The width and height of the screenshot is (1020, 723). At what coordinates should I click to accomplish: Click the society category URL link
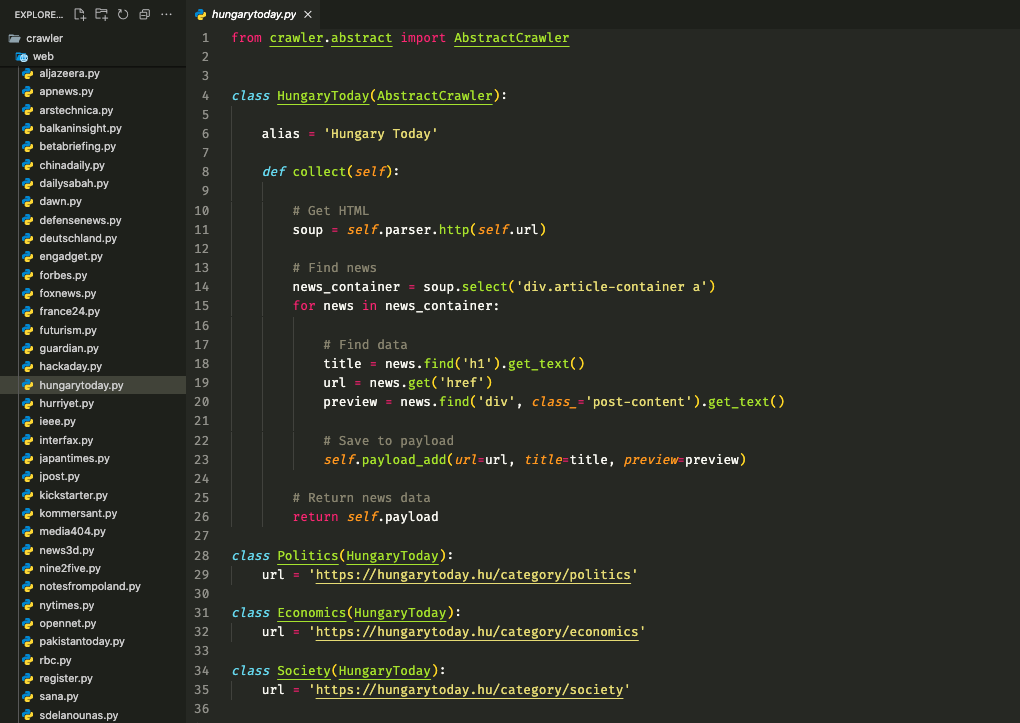coord(469,690)
